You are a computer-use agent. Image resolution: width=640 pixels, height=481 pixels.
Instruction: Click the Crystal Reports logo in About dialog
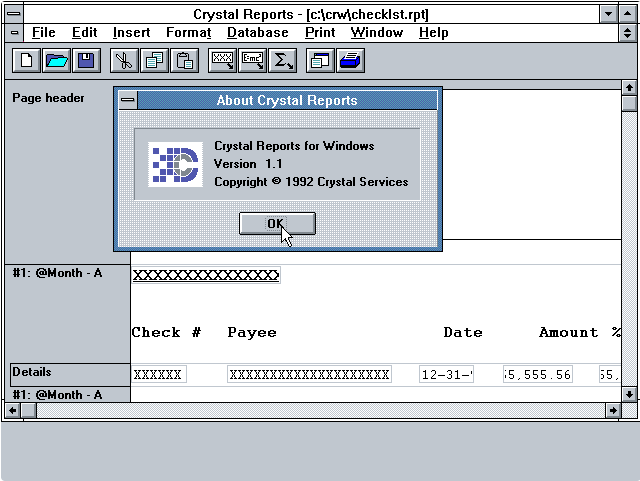click(176, 165)
